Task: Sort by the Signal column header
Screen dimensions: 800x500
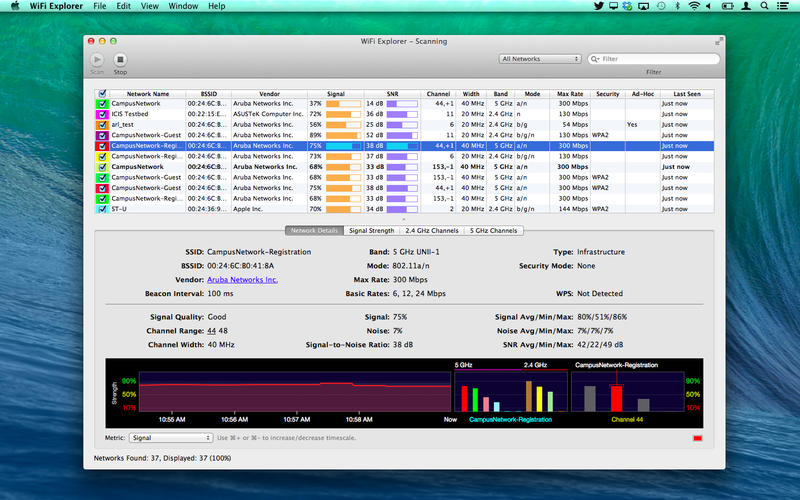Action: (x=336, y=94)
